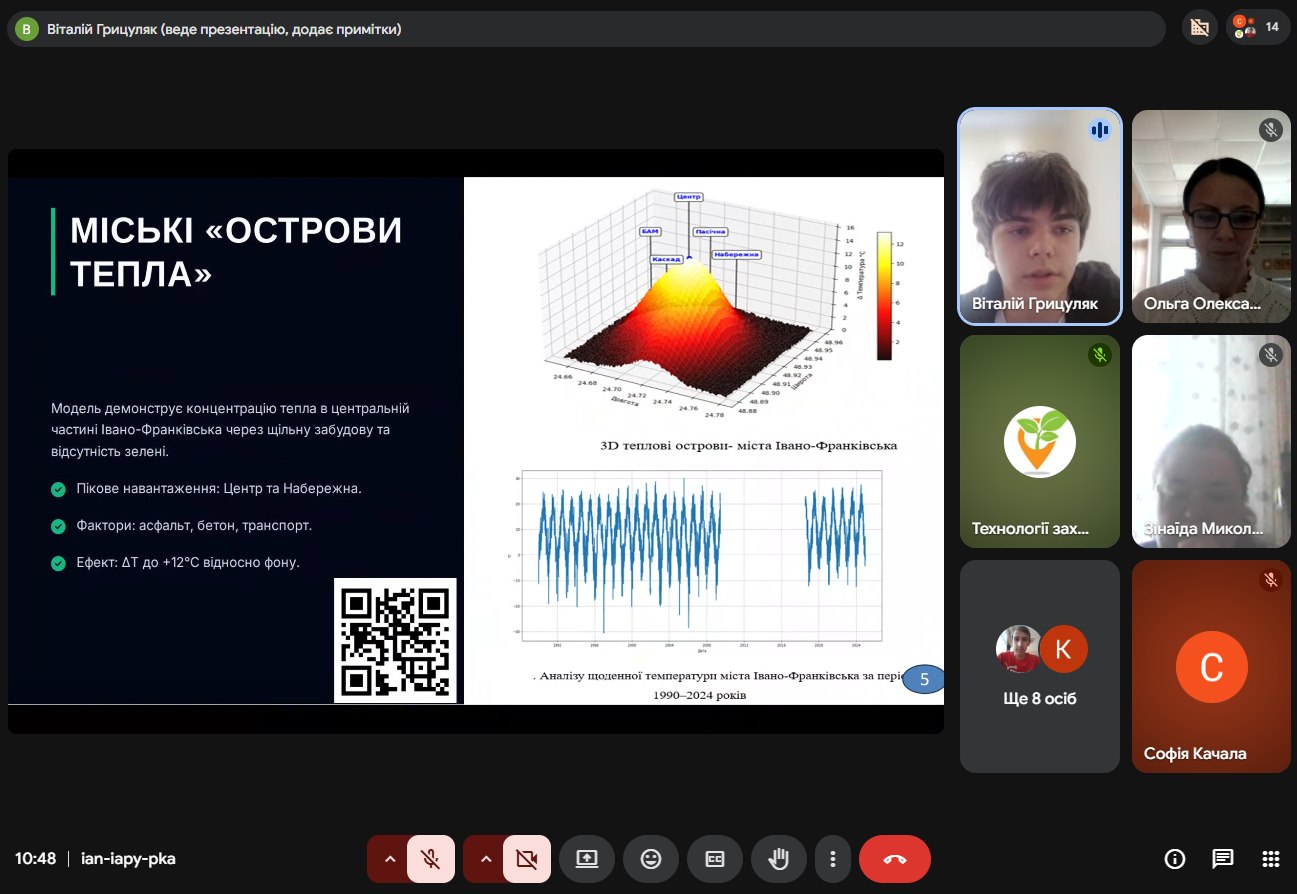Start presenting your screen
Viewport: 1297px width, 894px height.
[587, 859]
